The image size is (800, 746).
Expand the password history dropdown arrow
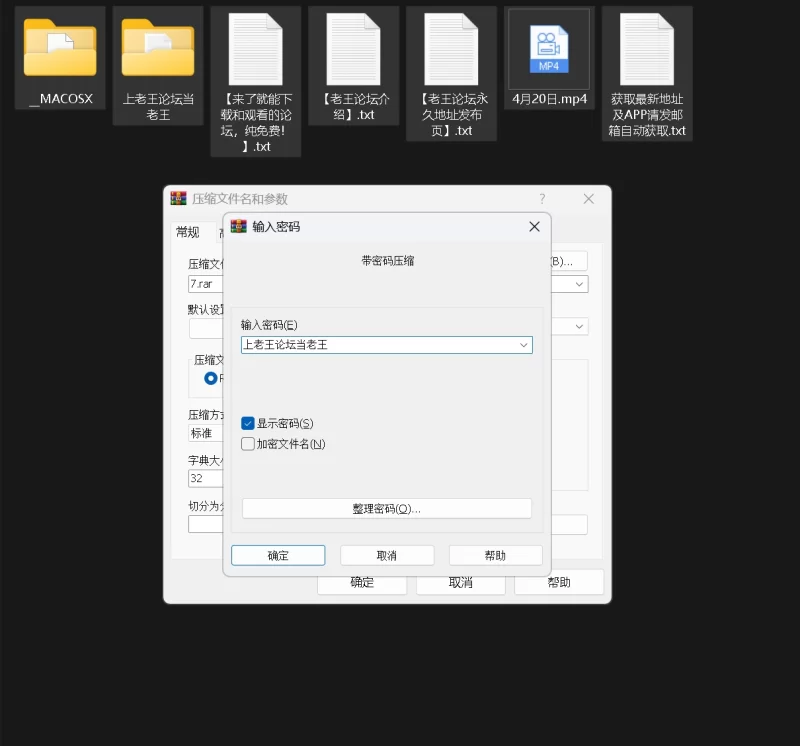click(523, 345)
